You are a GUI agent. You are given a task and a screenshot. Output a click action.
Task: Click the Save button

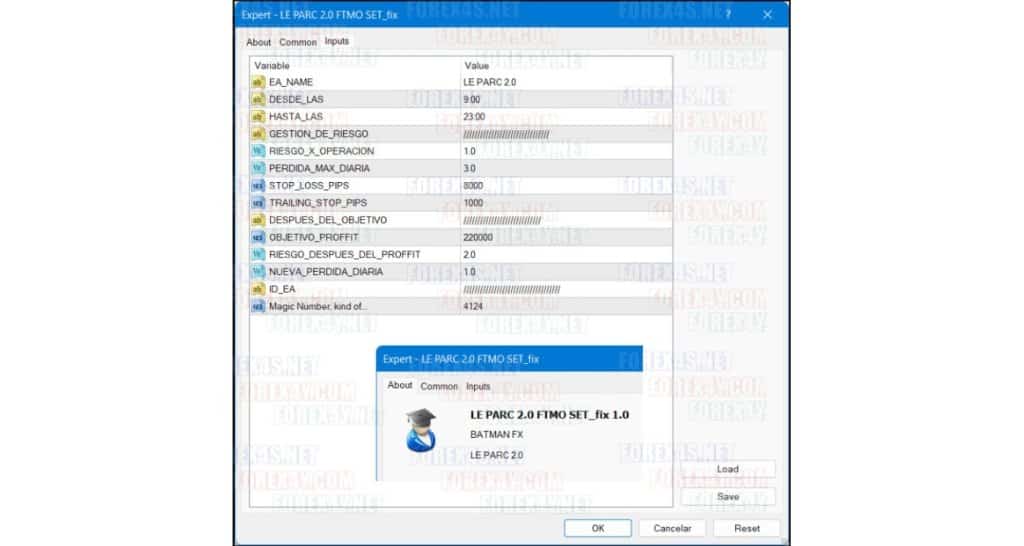point(727,496)
